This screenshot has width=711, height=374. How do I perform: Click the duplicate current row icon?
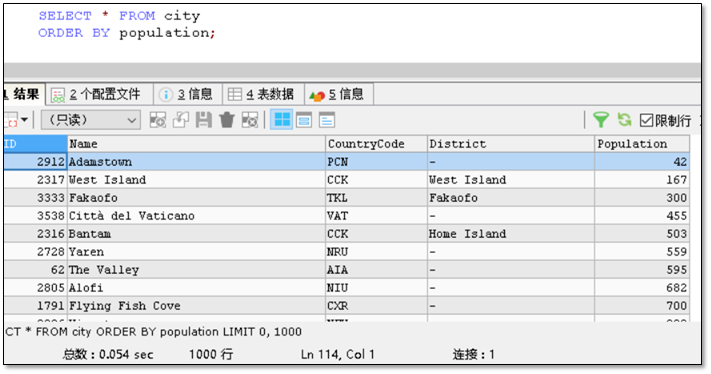click(181, 120)
